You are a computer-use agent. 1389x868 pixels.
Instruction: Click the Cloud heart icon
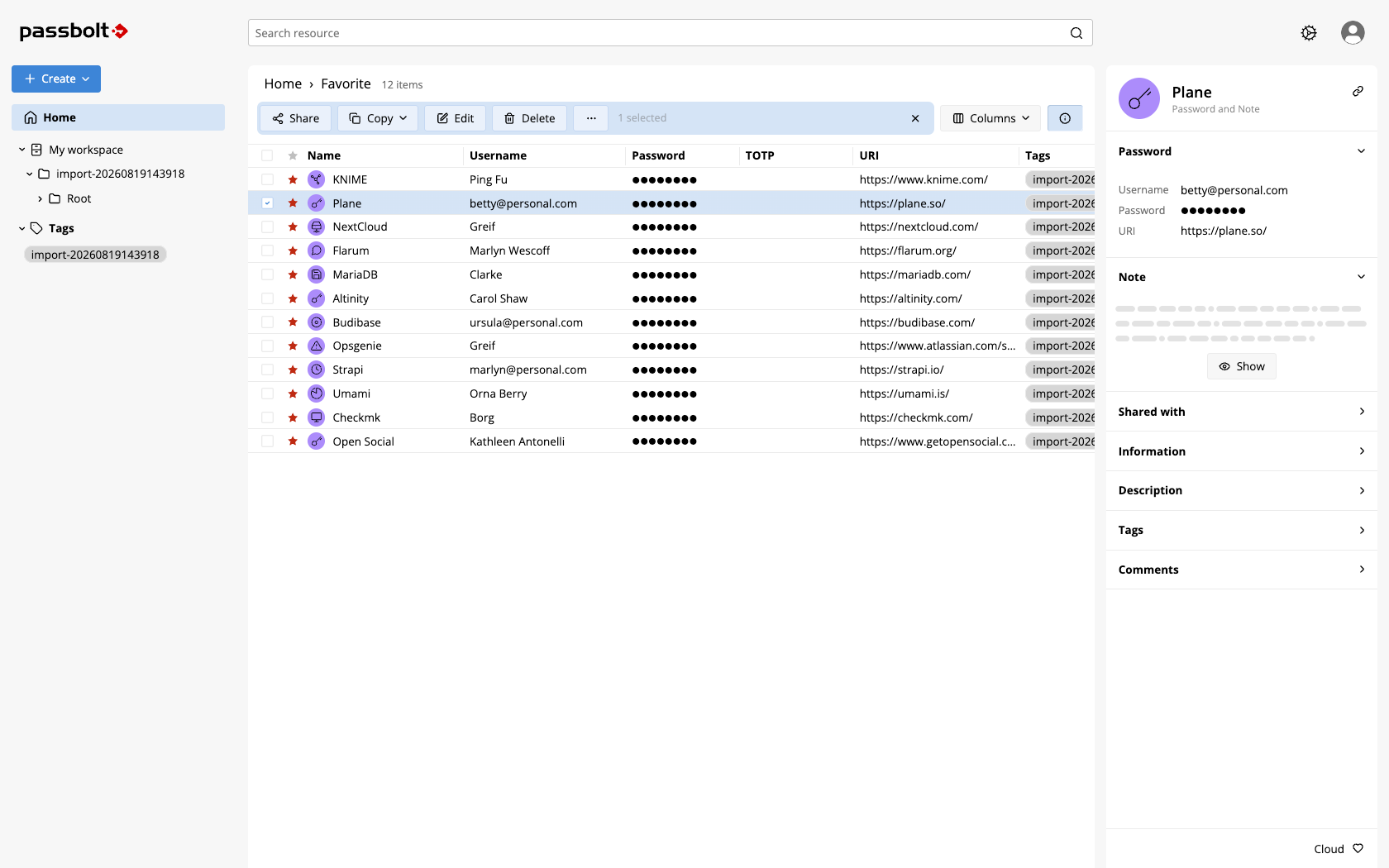(1358, 848)
